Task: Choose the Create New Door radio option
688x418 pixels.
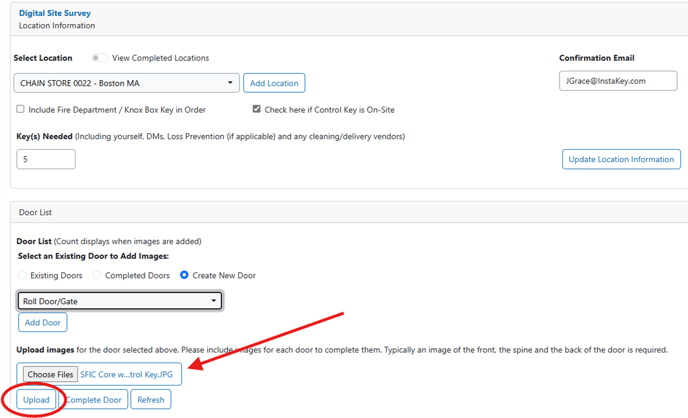Action: pyautogui.click(x=185, y=274)
